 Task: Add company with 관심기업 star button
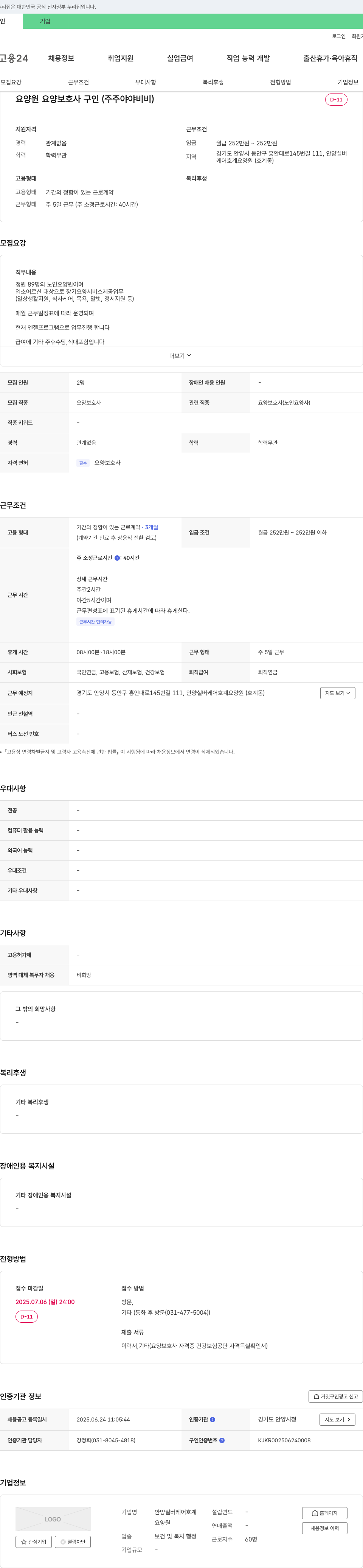33,1542
